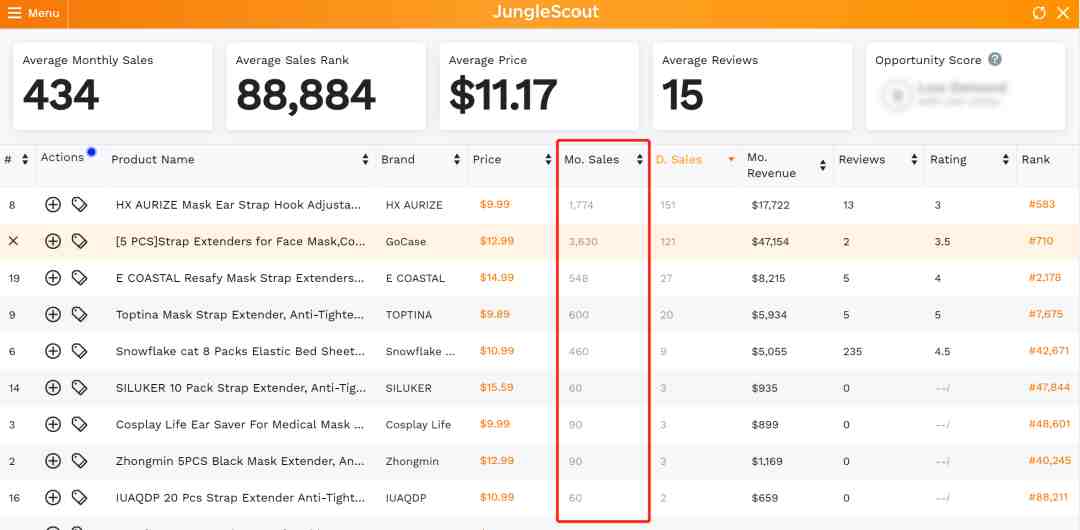Open rank #583 link
The image size is (1080, 530).
click(1041, 205)
